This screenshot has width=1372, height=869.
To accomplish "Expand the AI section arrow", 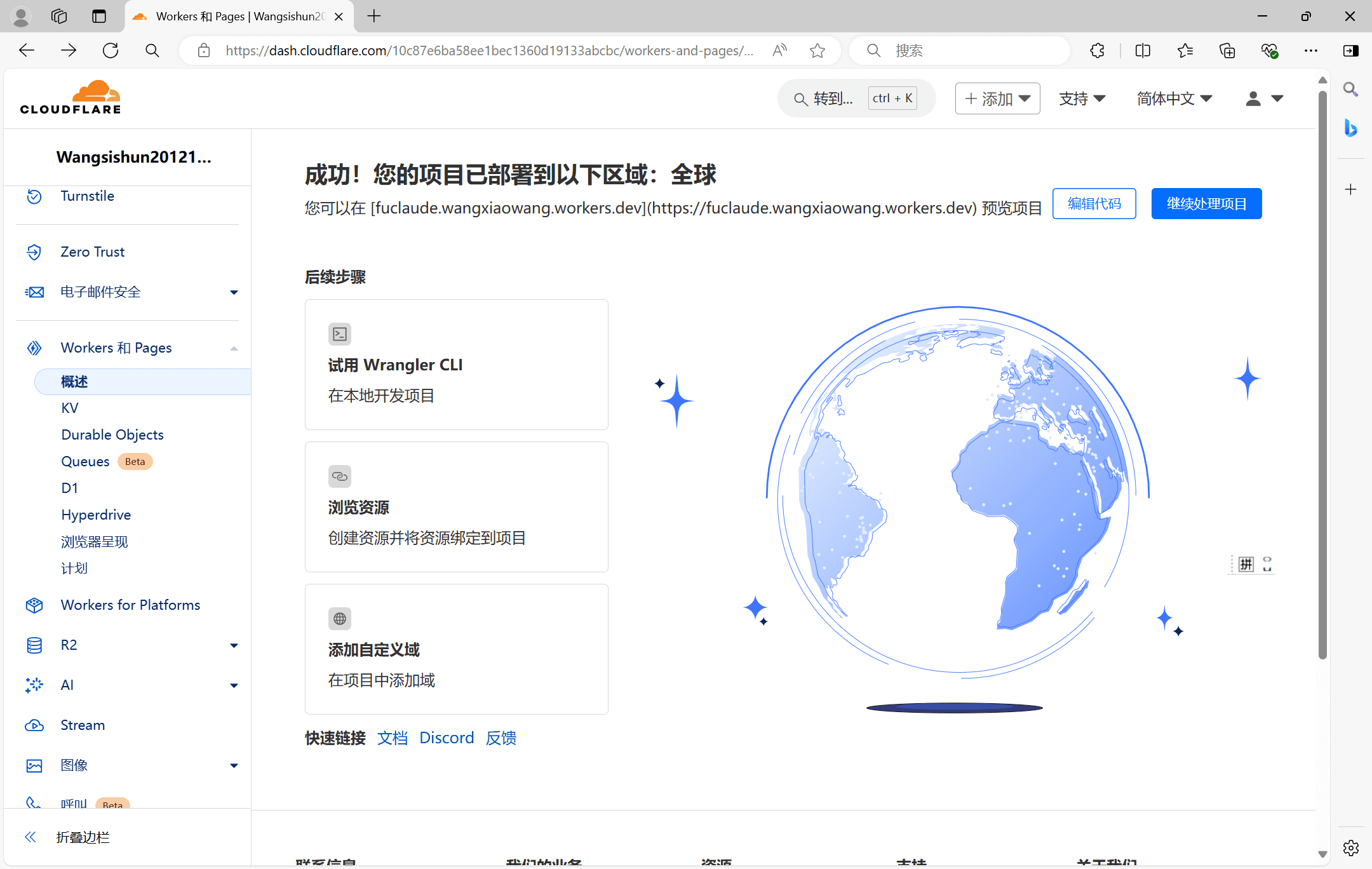I will pyautogui.click(x=234, y=685).
